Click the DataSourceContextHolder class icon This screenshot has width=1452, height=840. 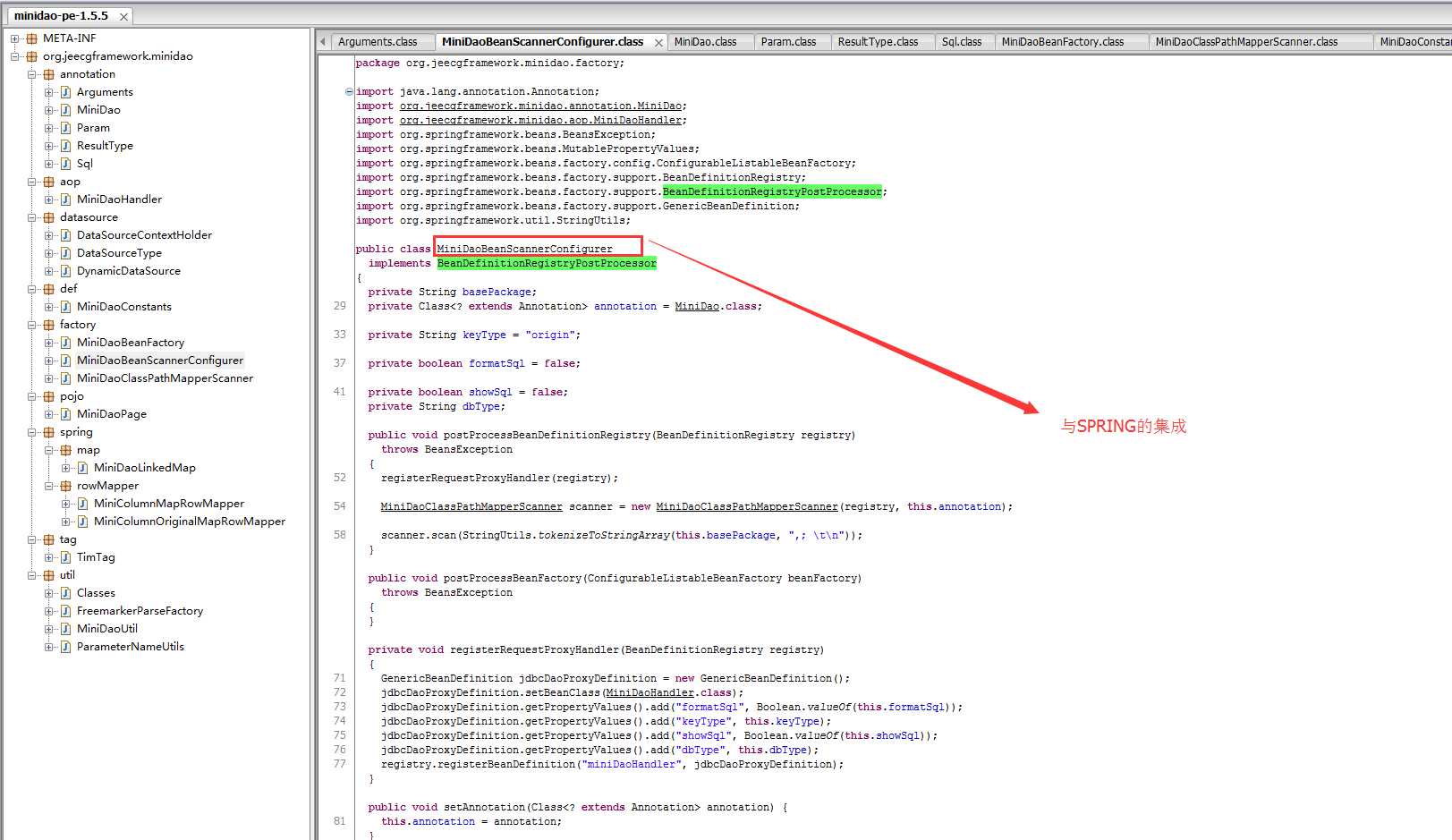65,235
